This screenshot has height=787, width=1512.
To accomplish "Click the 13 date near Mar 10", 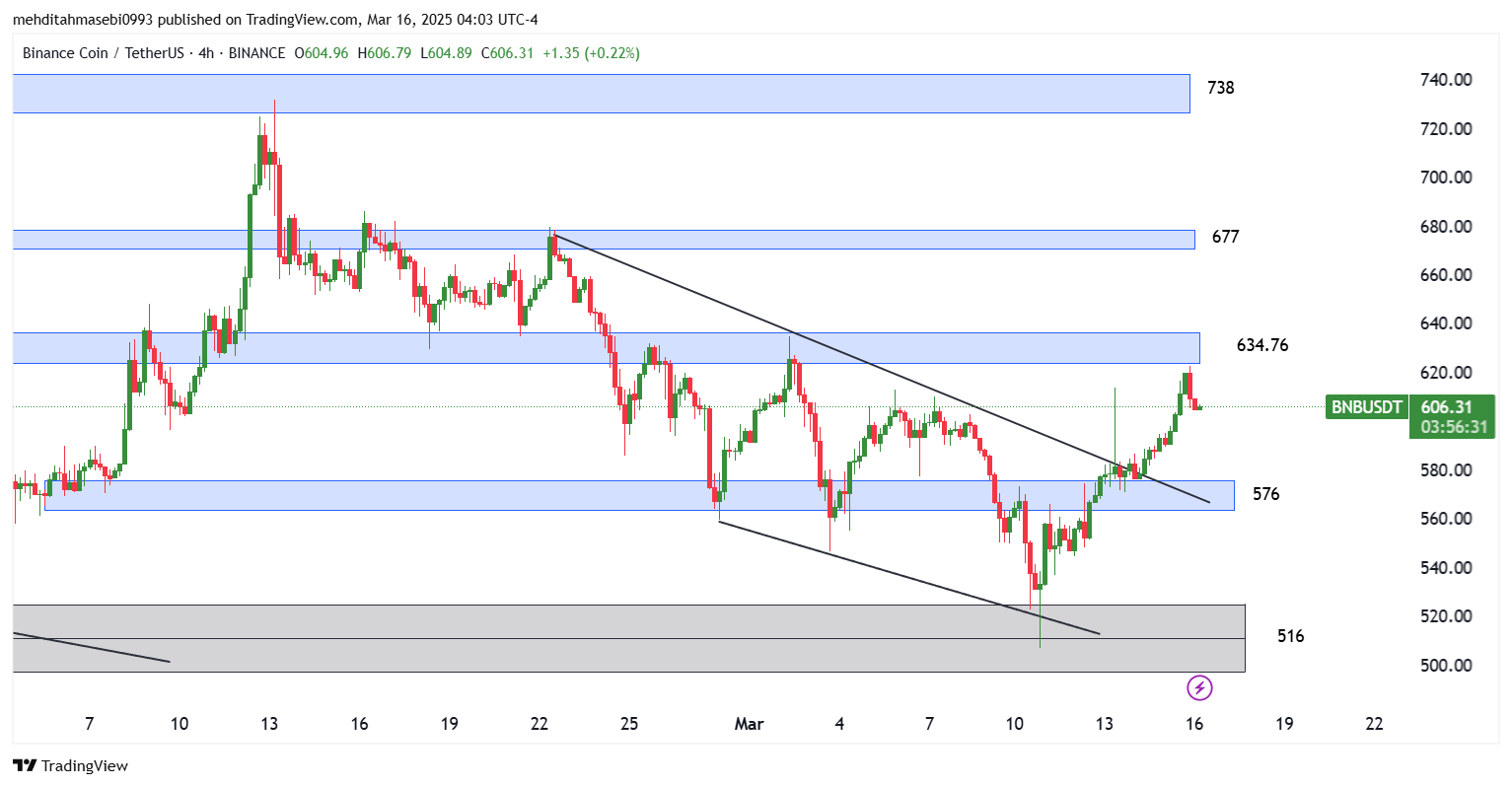I will click(x=1105, y=724).
